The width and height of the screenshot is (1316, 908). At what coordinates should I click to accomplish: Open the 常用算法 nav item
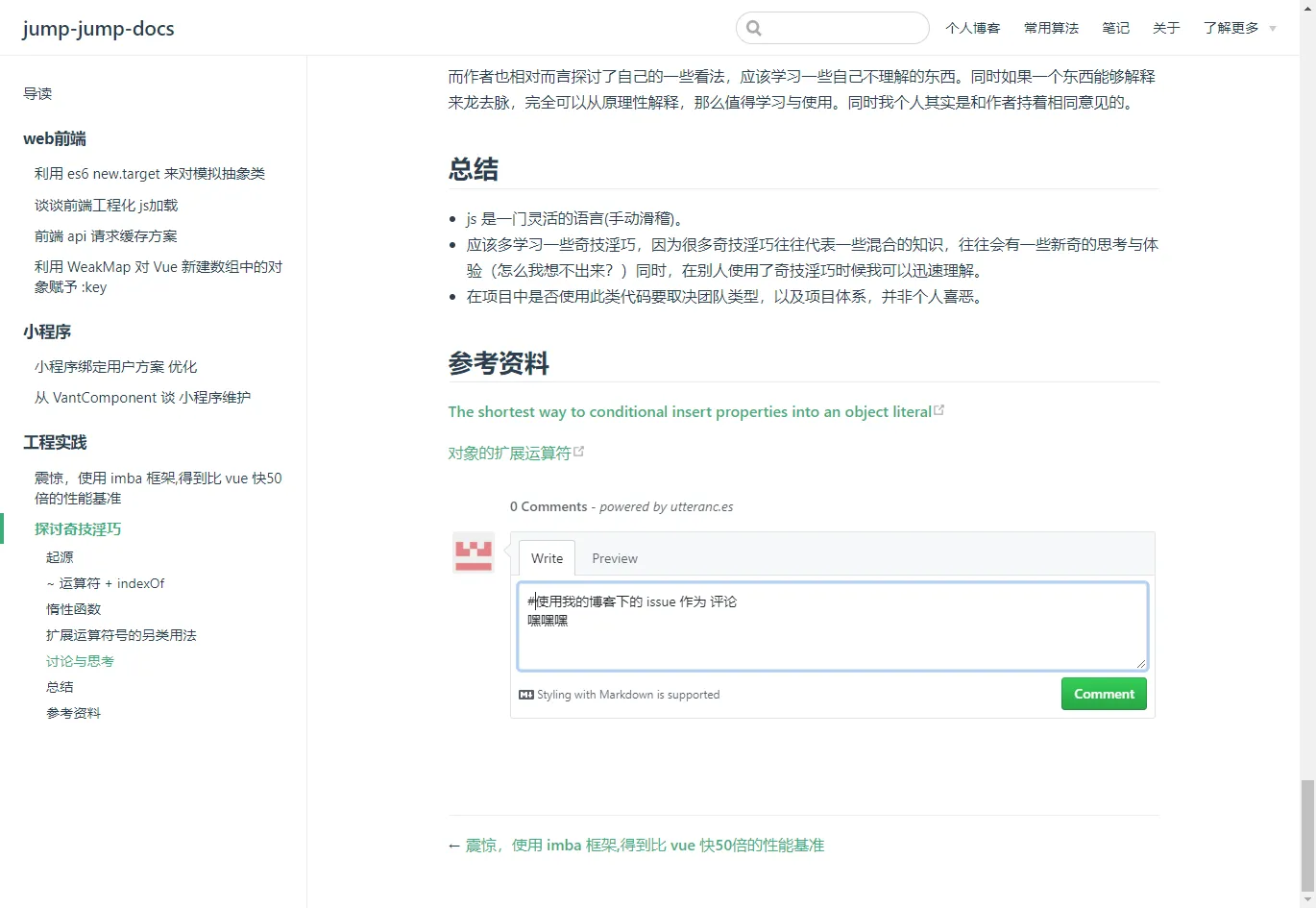coord(1051,28)
